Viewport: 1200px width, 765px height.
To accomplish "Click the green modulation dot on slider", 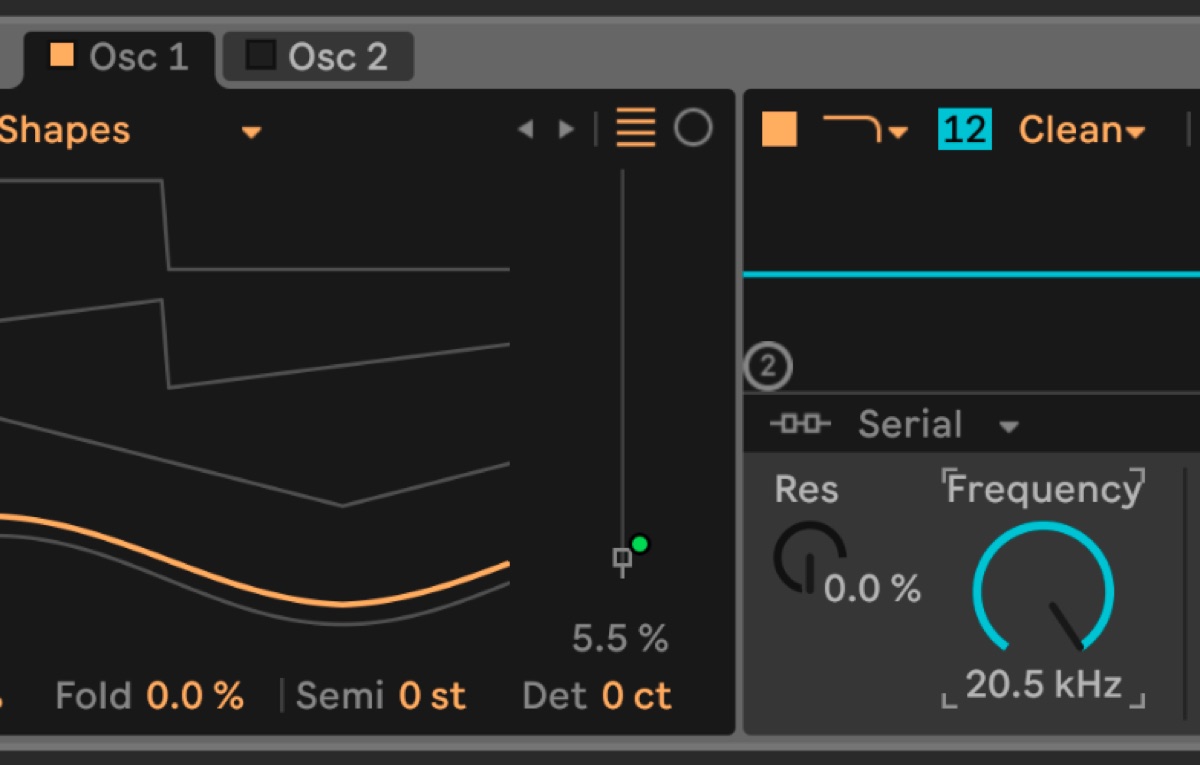I will tap(640, 544).
